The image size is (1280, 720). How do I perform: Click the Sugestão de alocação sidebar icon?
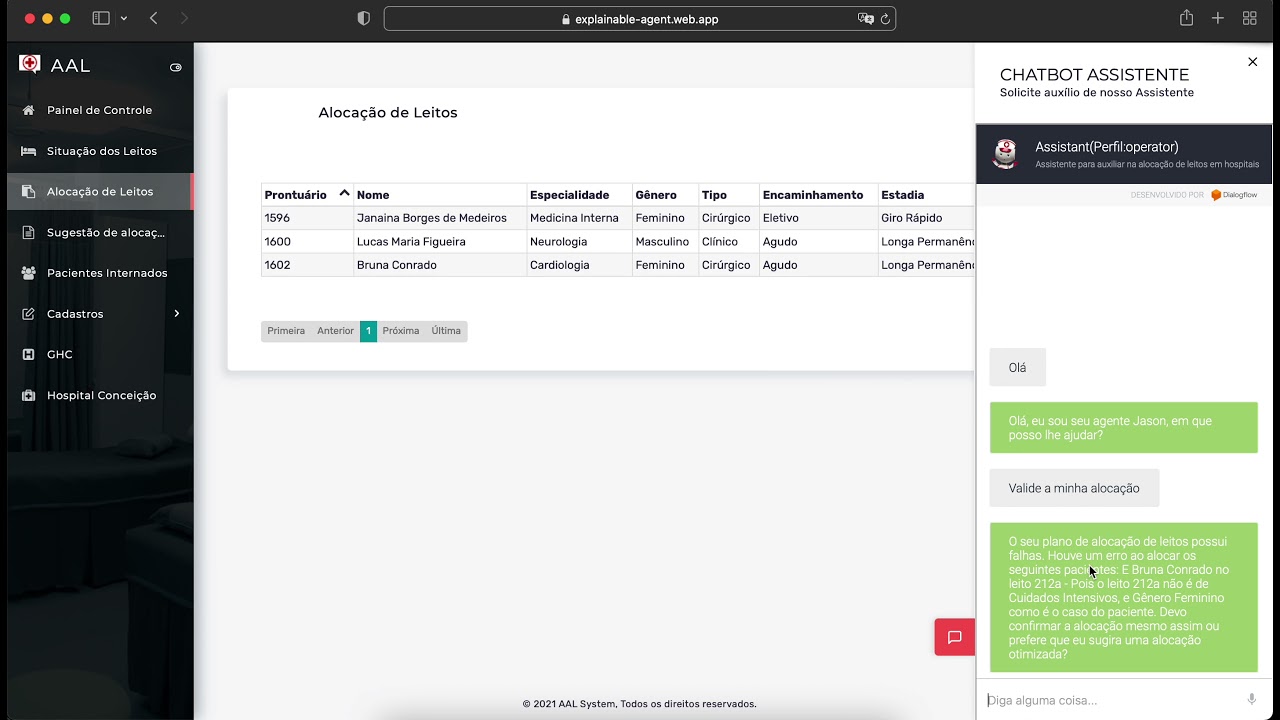pyautogui.click(x=28, y=232)
